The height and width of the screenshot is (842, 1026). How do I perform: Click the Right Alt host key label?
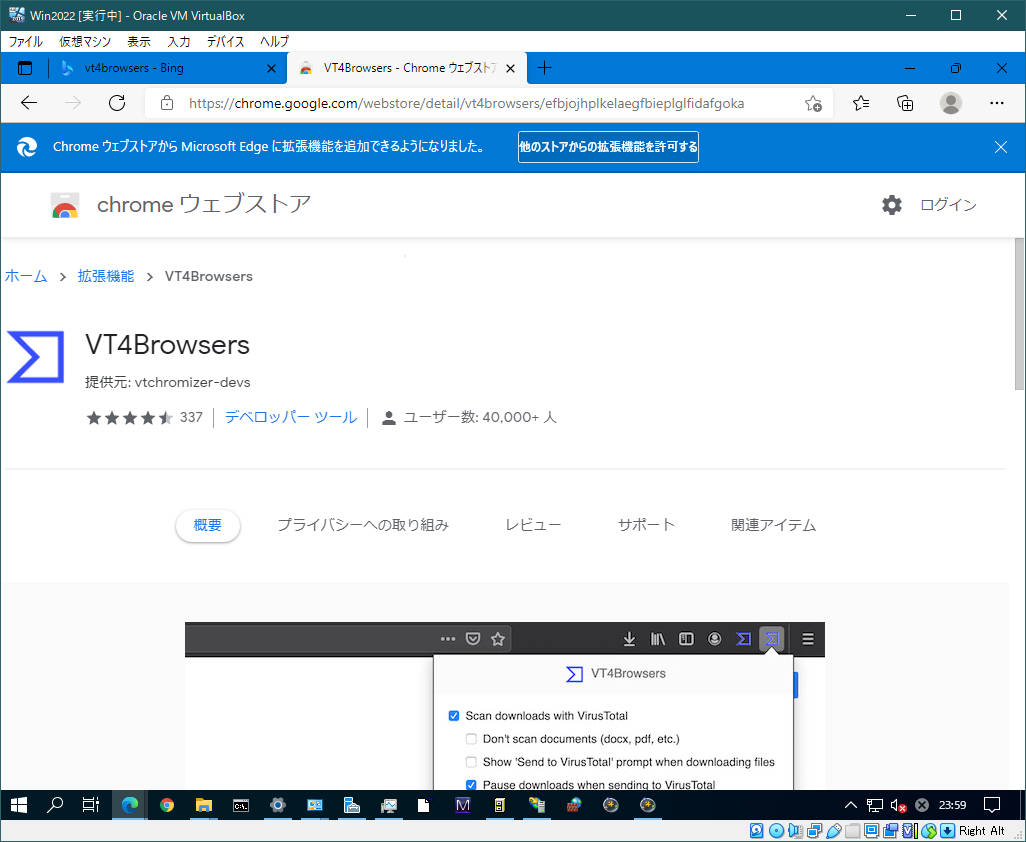point(982,832)
